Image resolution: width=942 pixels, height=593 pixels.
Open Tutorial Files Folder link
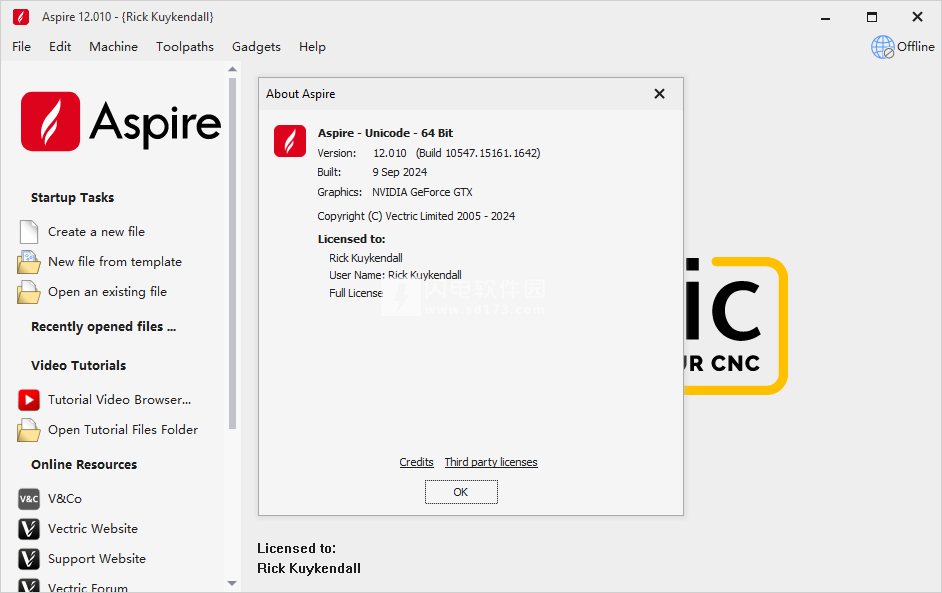click(123, 430)
